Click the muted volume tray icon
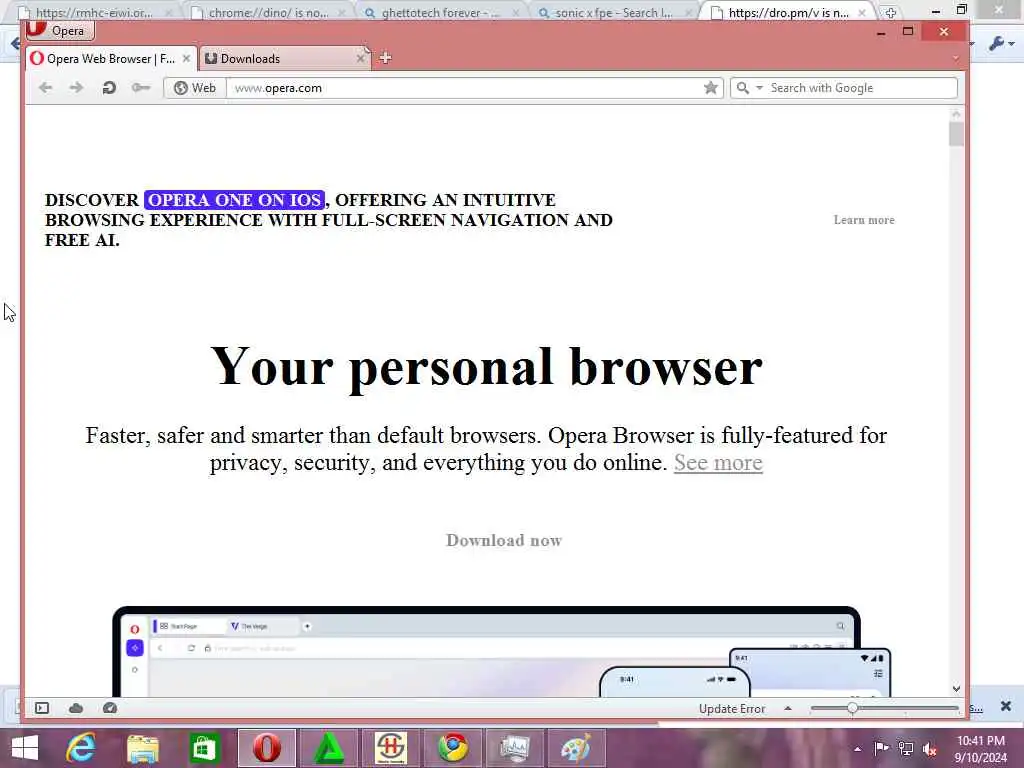Viewport: 1024px width, 768px height. pos(929,749)
